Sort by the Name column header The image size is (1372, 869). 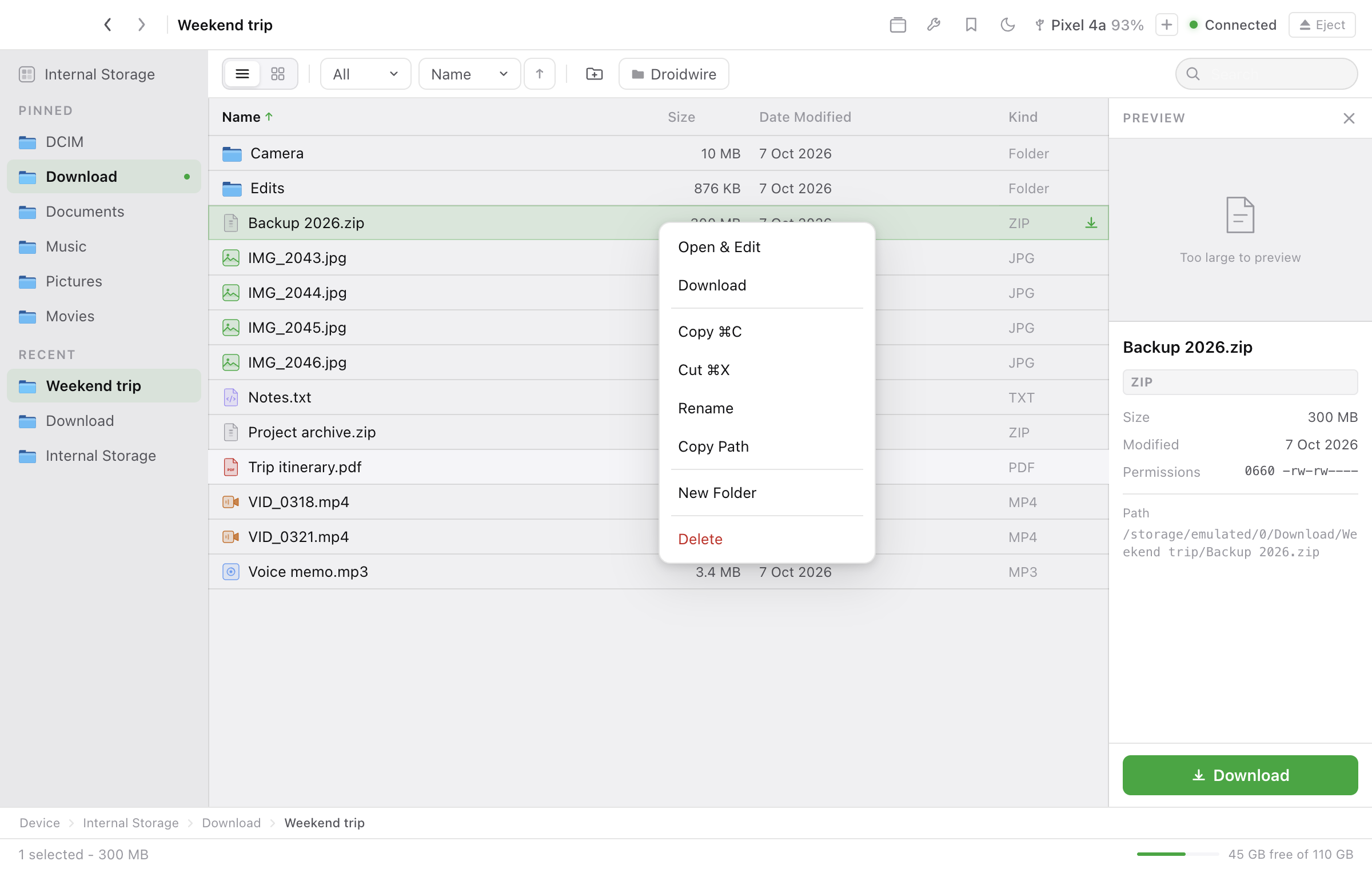(x=247, y=117)
